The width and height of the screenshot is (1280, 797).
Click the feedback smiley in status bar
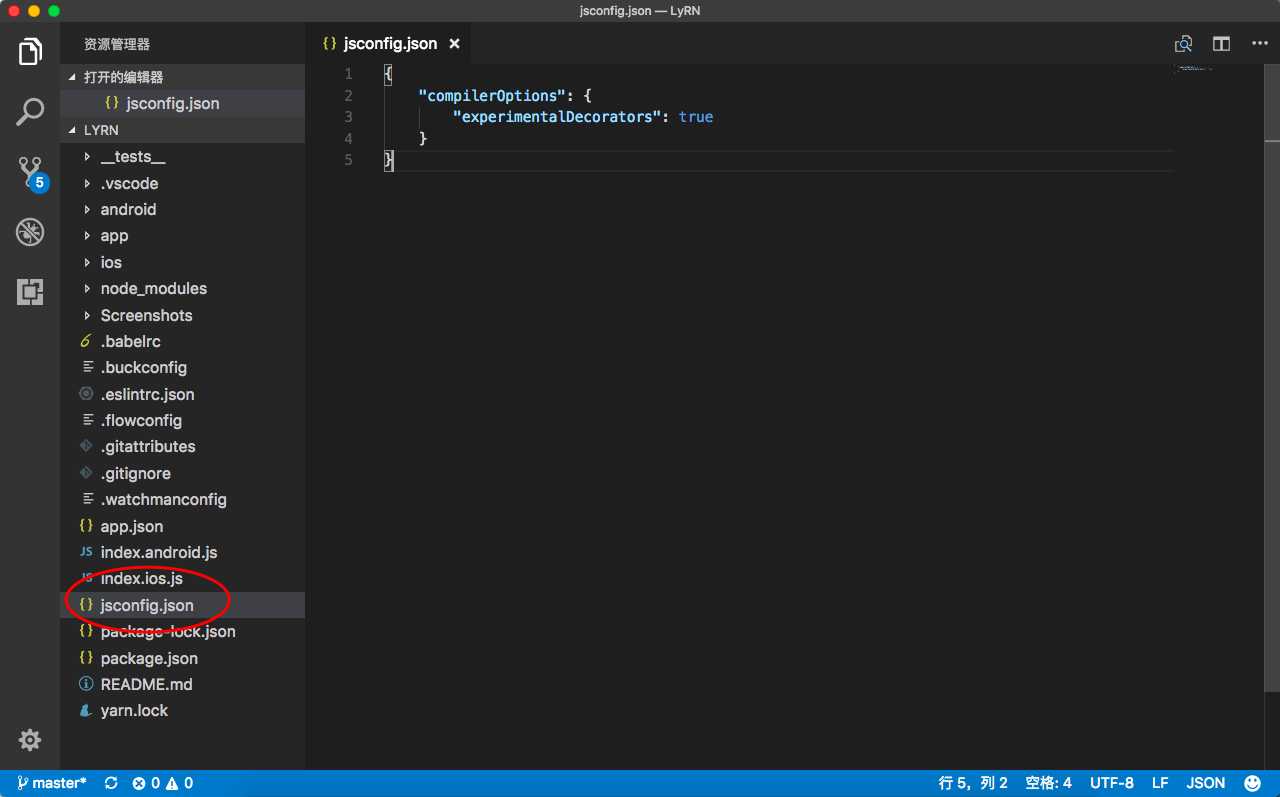point(1253,783)
